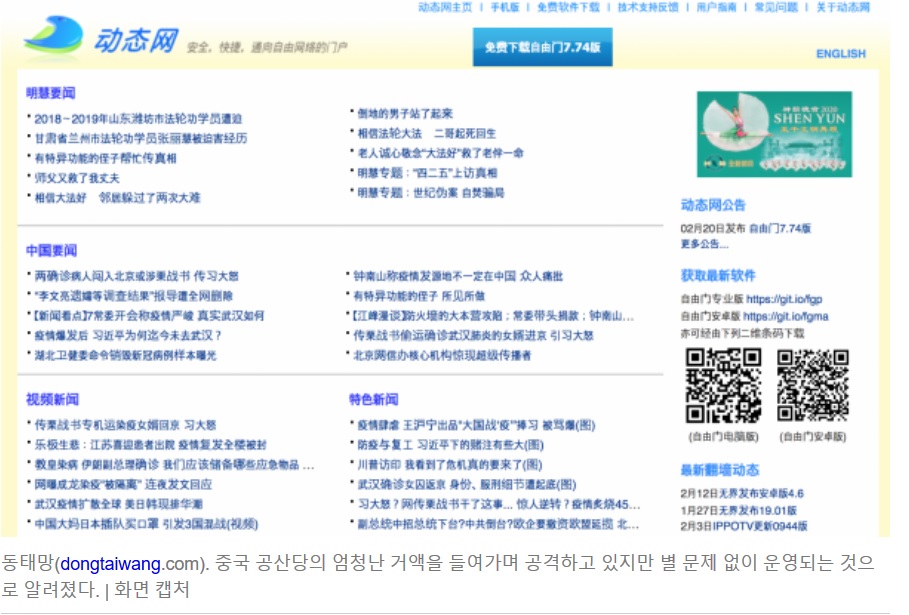909x615 pixels.
Task: Click the 自由门电脑版 QR code
Action: [723, 385]
